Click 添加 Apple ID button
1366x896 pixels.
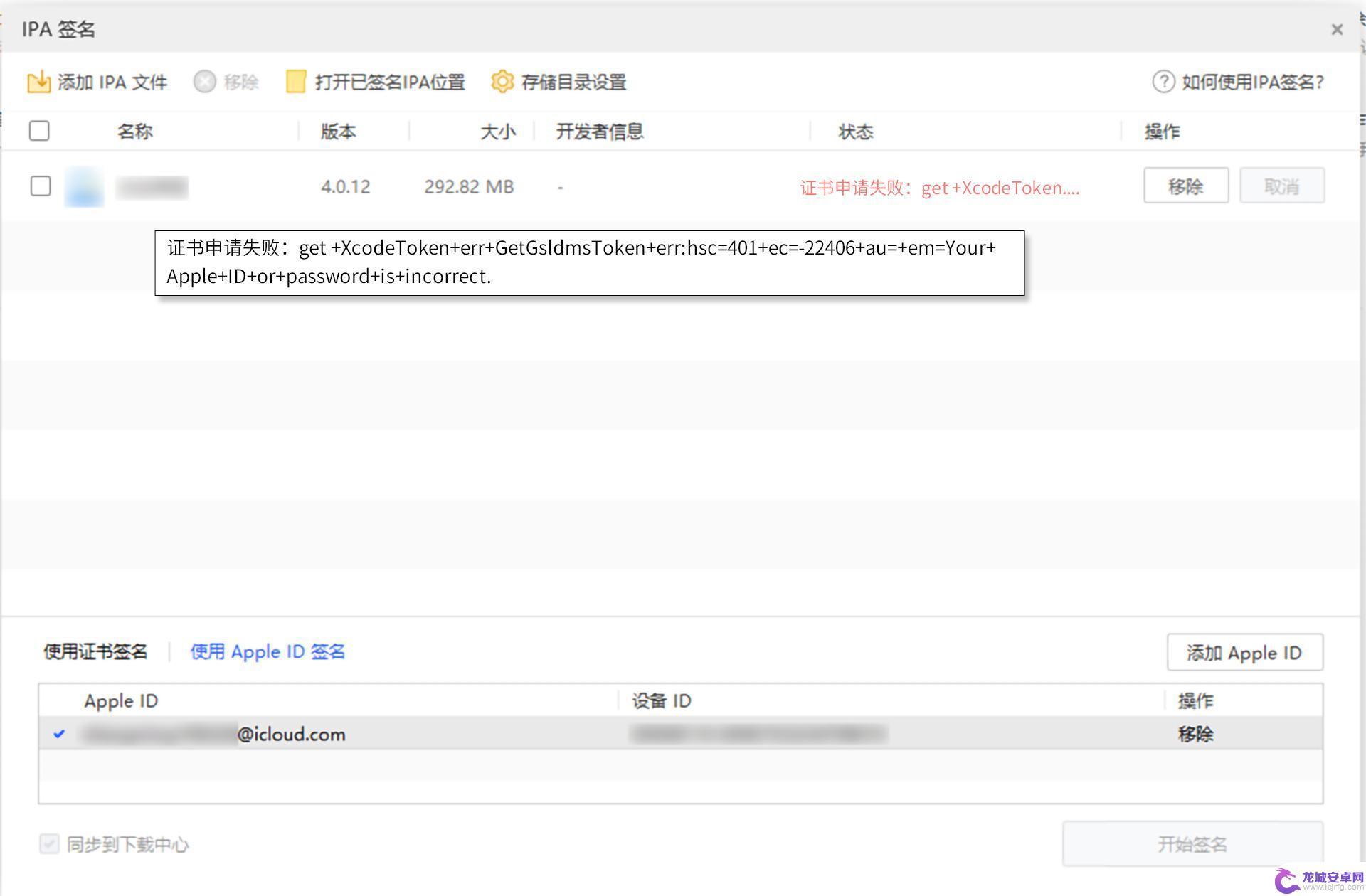[1245, 652]
